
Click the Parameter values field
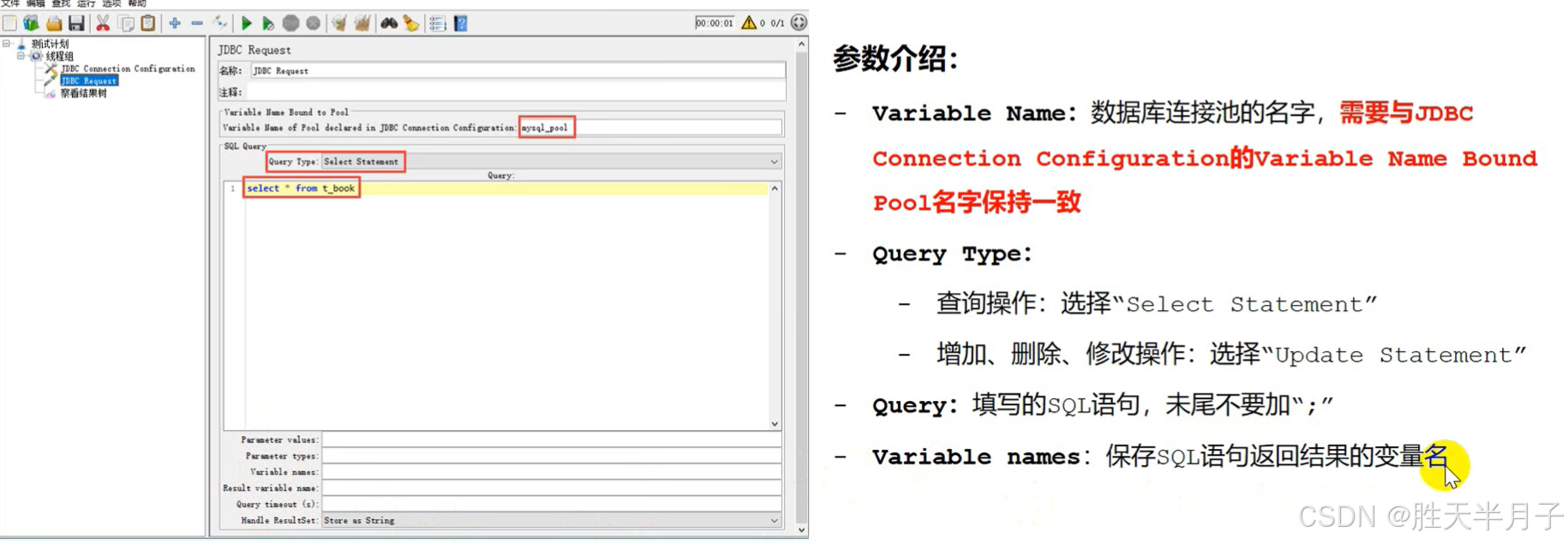point(551,440)
